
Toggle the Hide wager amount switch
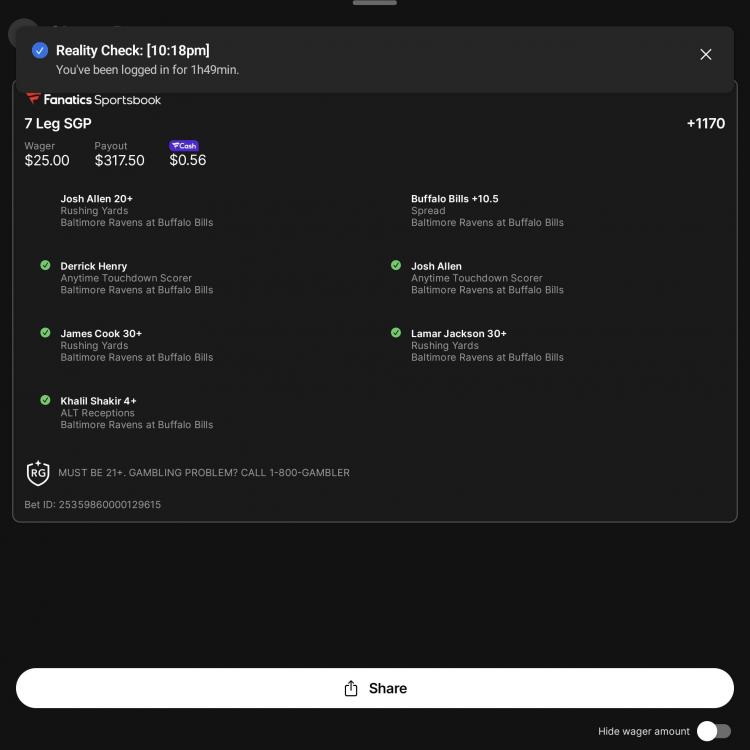(x=713, y=731)
